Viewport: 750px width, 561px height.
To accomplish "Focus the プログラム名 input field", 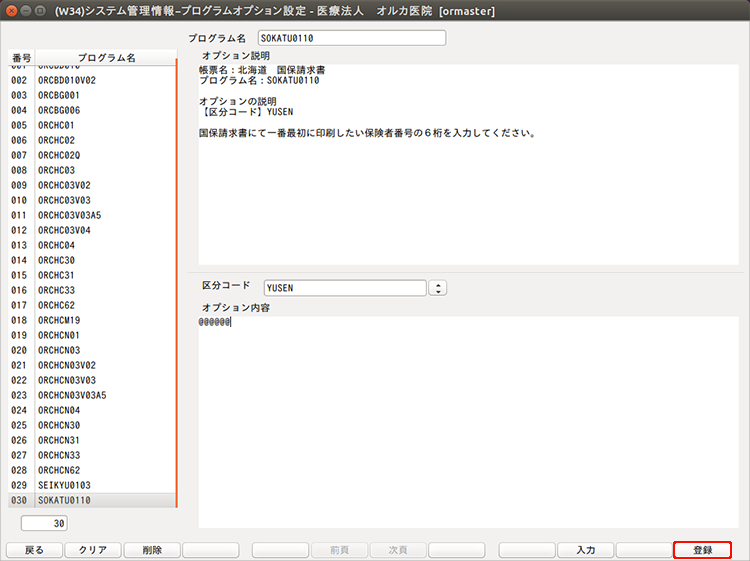I will click(352, 38).
